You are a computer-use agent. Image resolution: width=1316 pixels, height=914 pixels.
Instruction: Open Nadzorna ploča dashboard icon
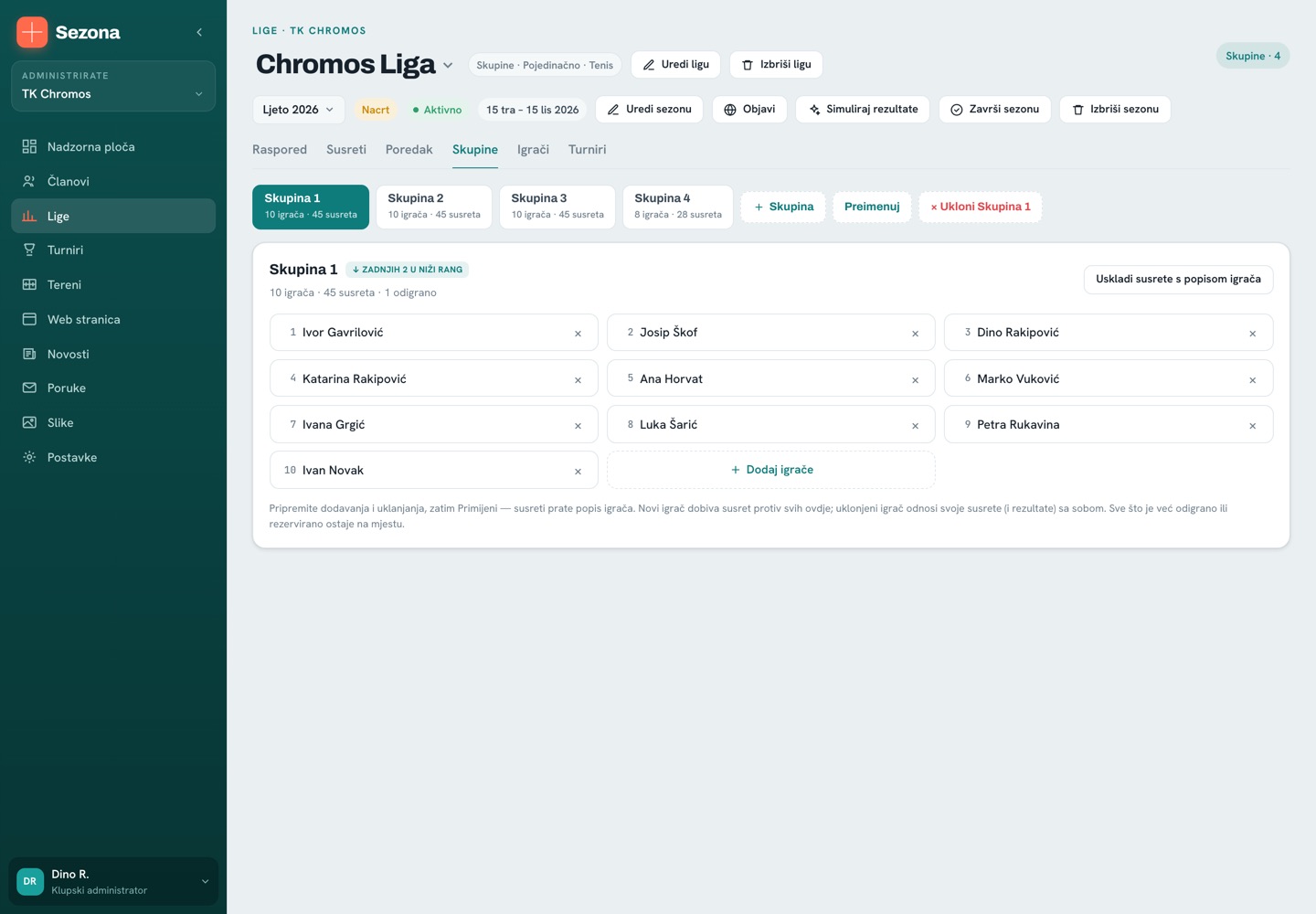(29, 147)
